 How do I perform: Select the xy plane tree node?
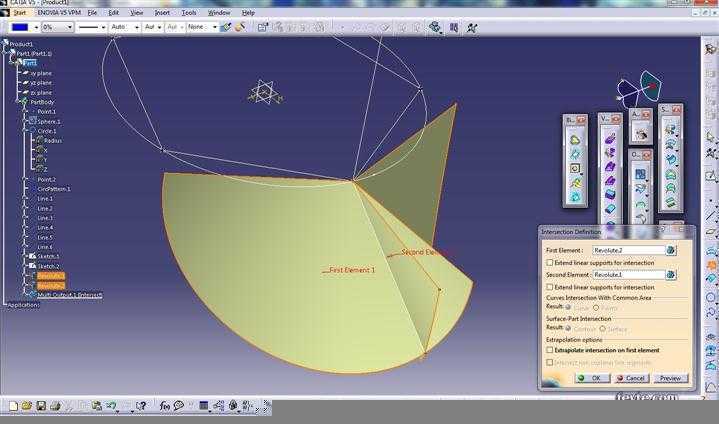[x=41, y=73]
